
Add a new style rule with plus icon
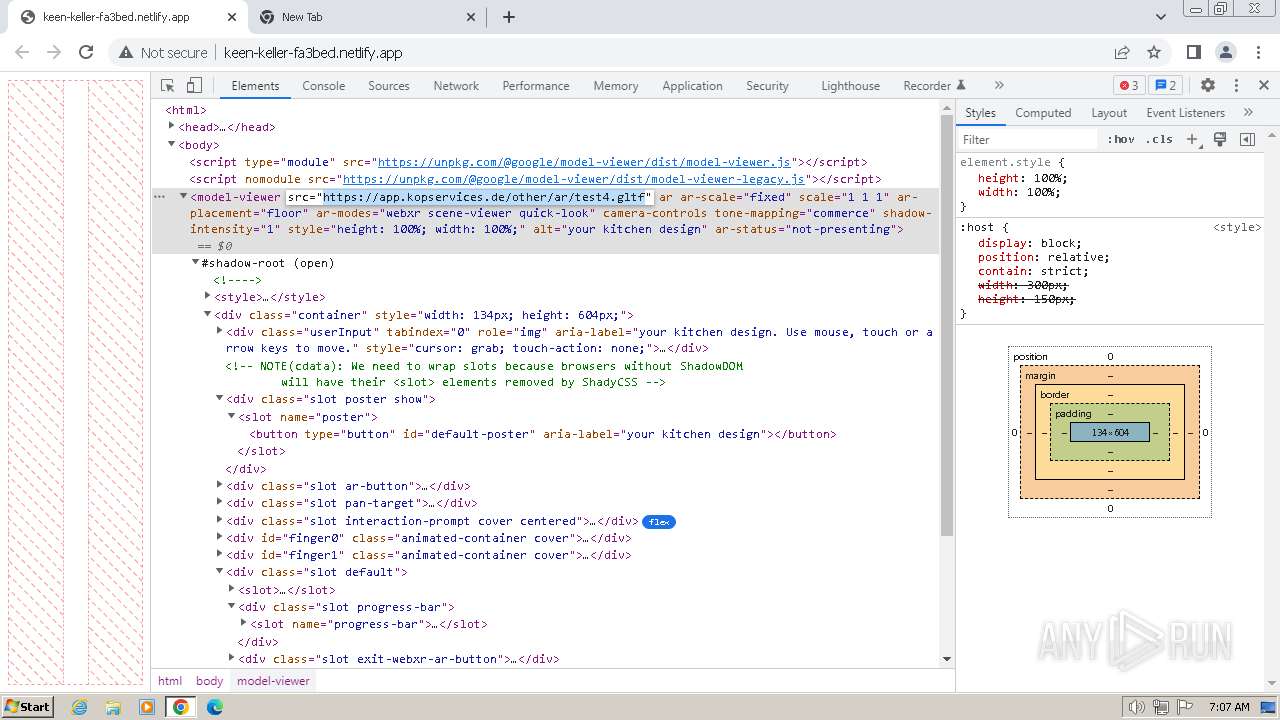point(1192,140)
